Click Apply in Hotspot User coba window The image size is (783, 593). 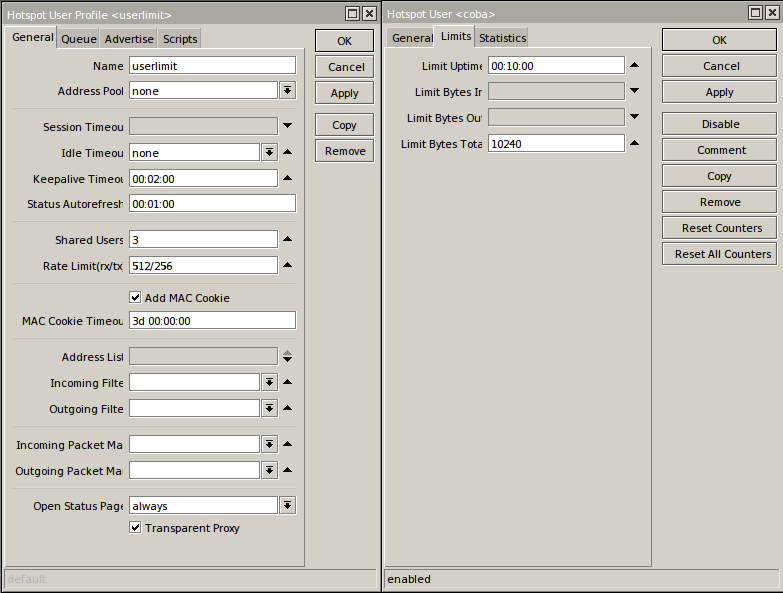point(719,92)
